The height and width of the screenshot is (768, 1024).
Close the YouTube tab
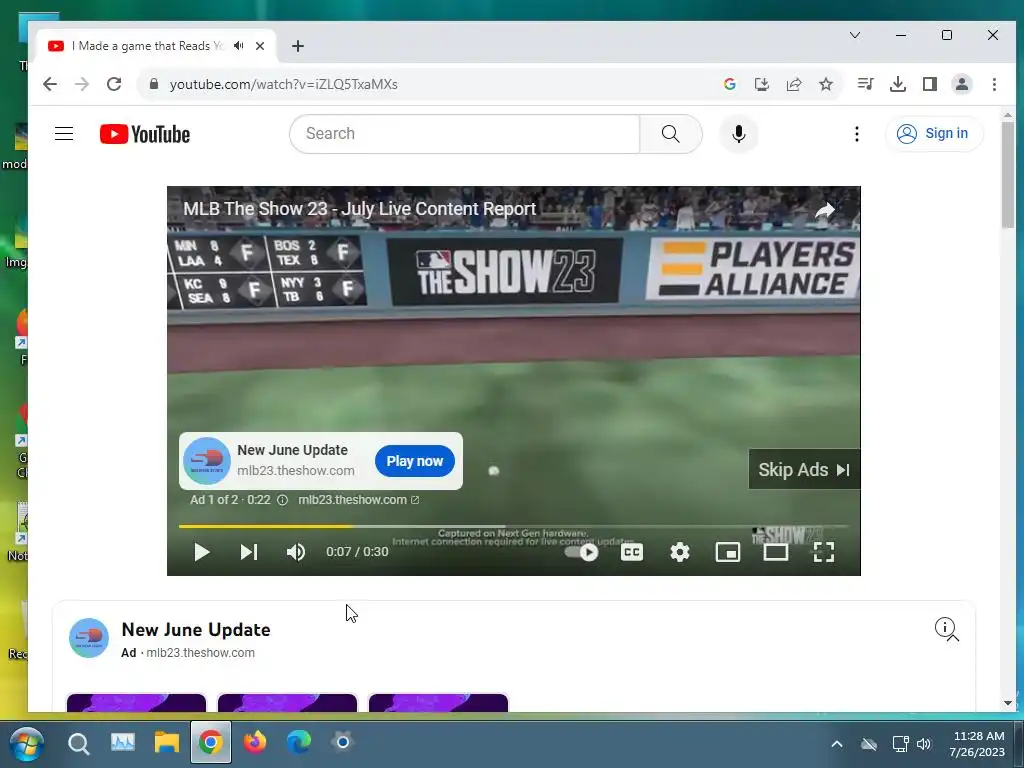[x=260, y=46]
